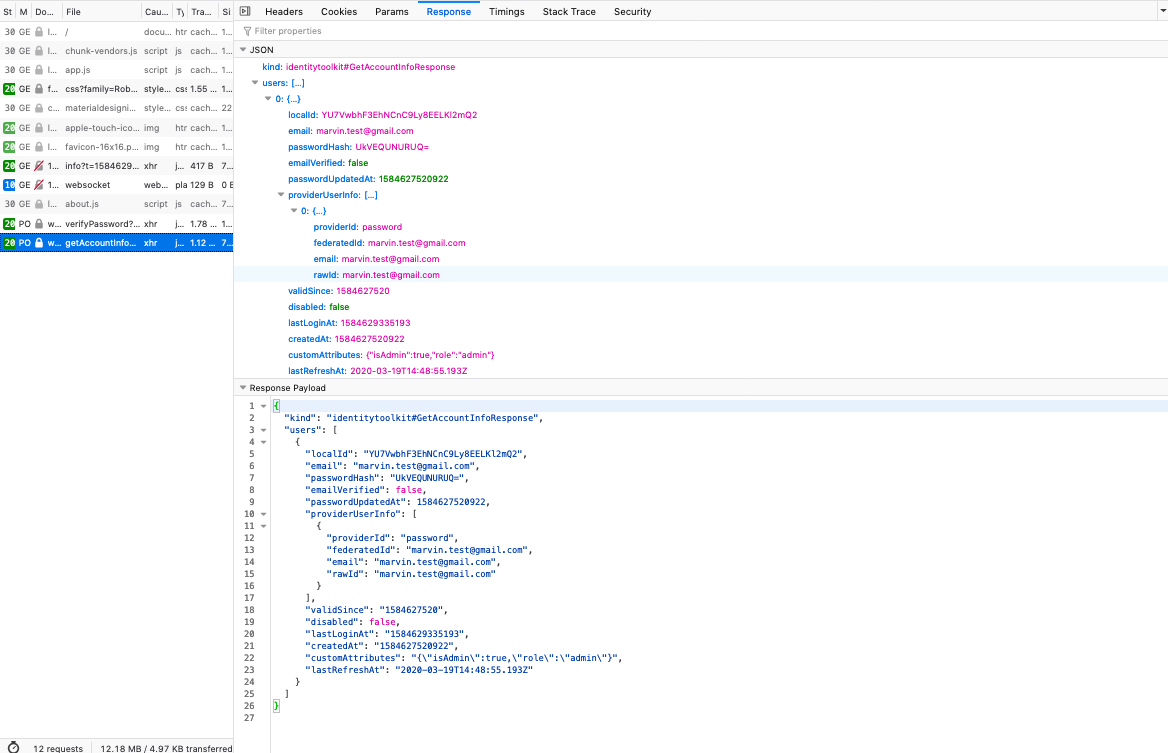Image resolution: width=1168 pixels, height=753 pixels.
Task: Open the Stack Trace tab
Action: pyautogui.click(x=569, y=11)
